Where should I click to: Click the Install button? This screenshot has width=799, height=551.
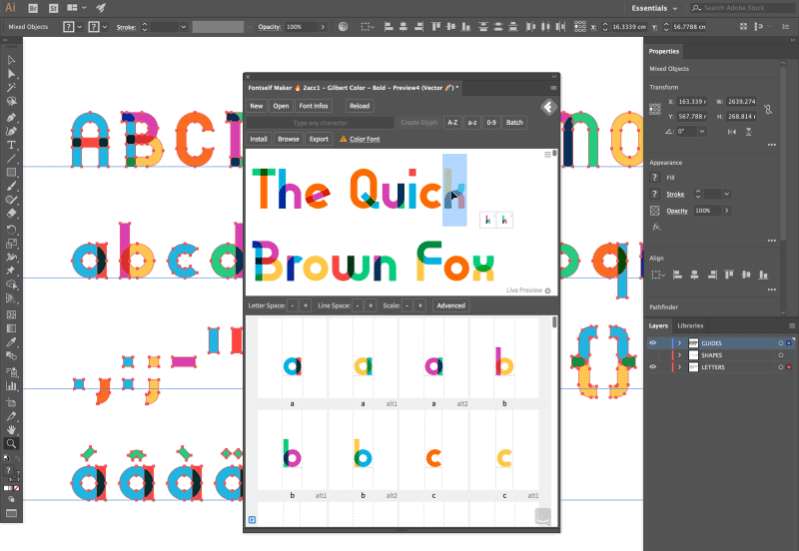tap(258, 139)
